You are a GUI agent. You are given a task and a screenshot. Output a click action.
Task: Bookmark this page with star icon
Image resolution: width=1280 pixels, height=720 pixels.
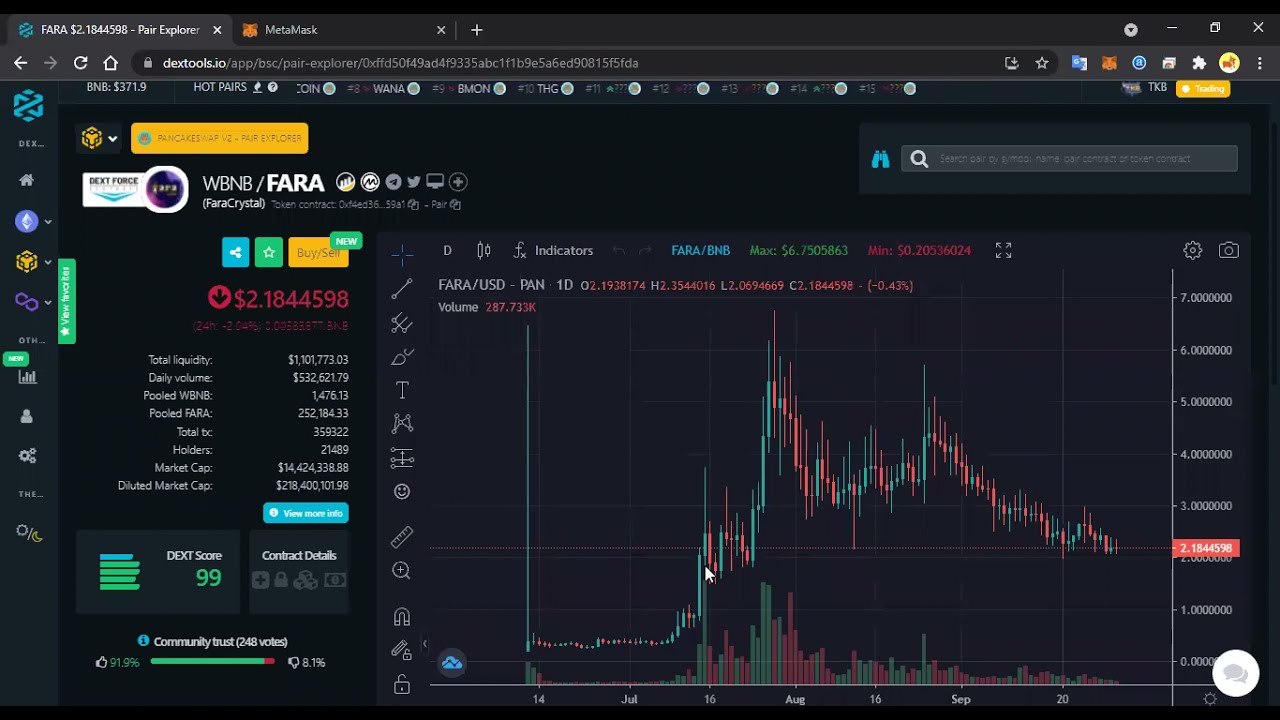point(1042,63)
